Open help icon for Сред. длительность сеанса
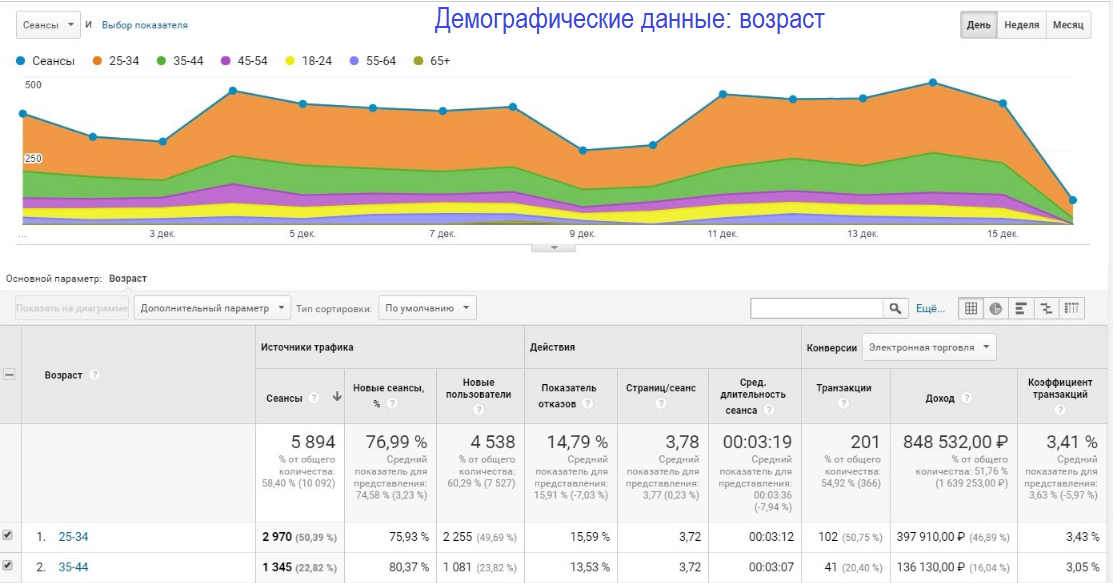Viewport: 1113px width, 583px height. (769, 410)
